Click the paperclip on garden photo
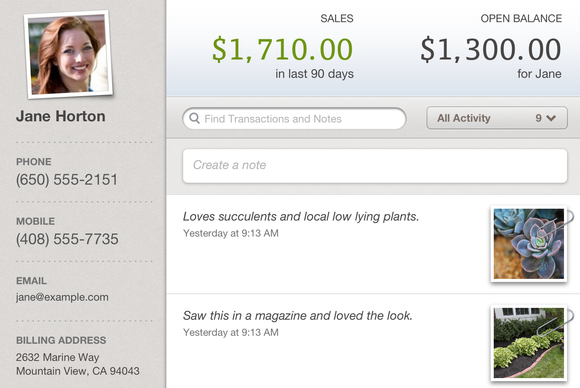Image resolution: width=580 pixels, height=388 pixels. 556,323
